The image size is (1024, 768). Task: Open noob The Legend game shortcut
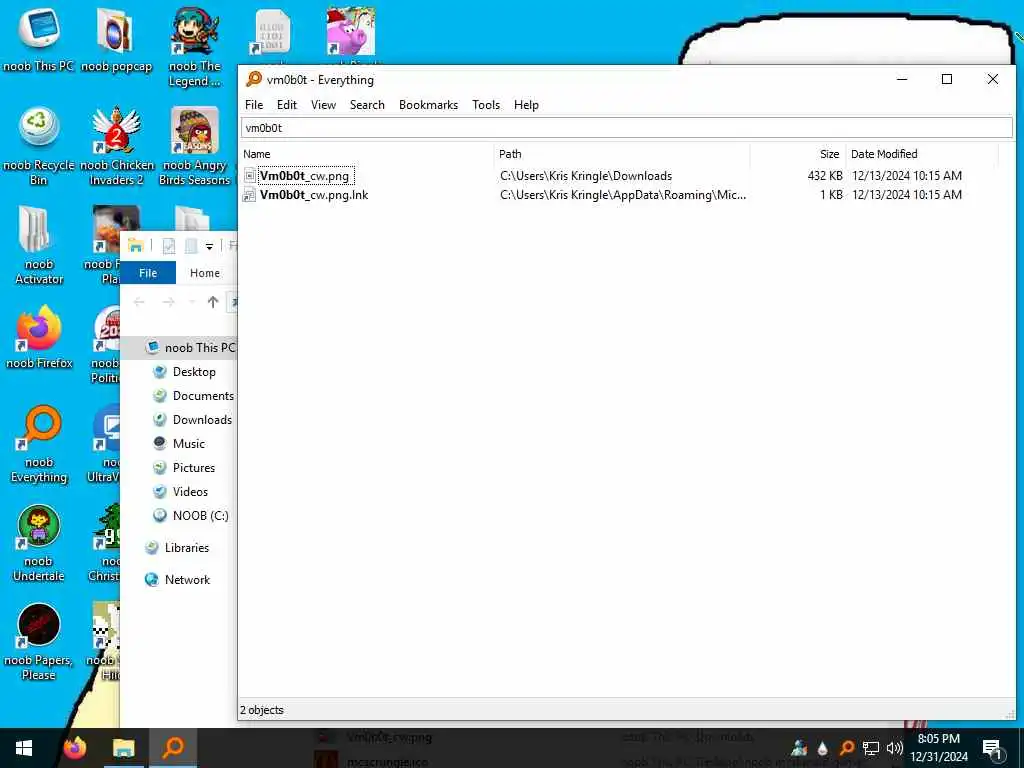195,46
